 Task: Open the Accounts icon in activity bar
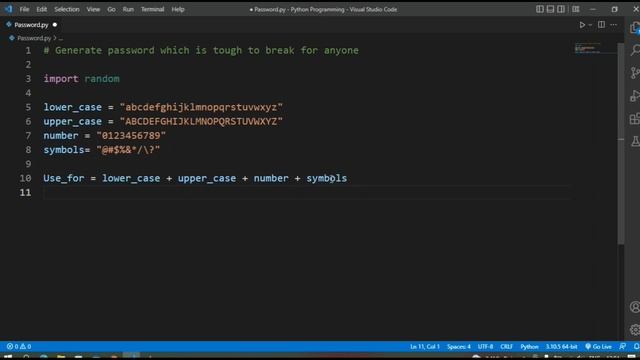click(635, 307)
